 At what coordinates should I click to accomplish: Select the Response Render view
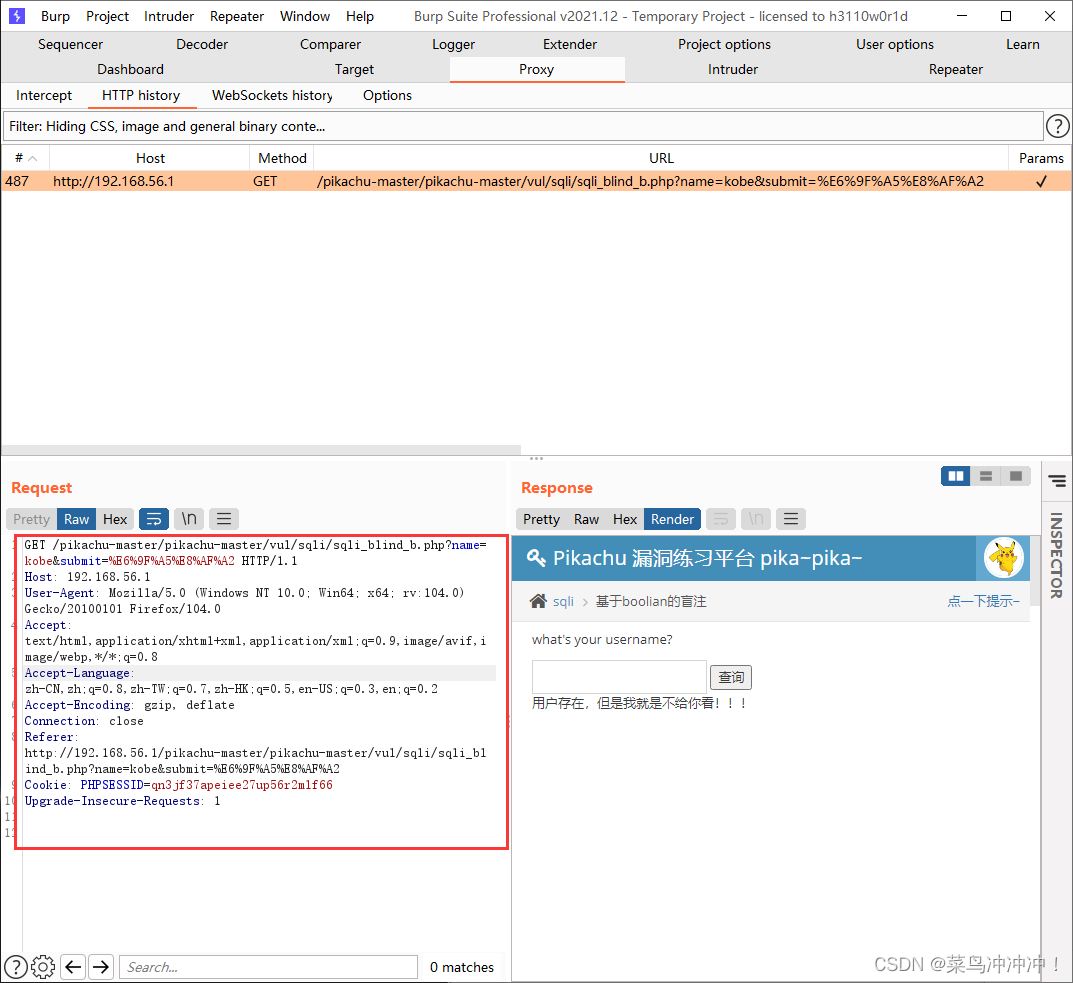673,519
